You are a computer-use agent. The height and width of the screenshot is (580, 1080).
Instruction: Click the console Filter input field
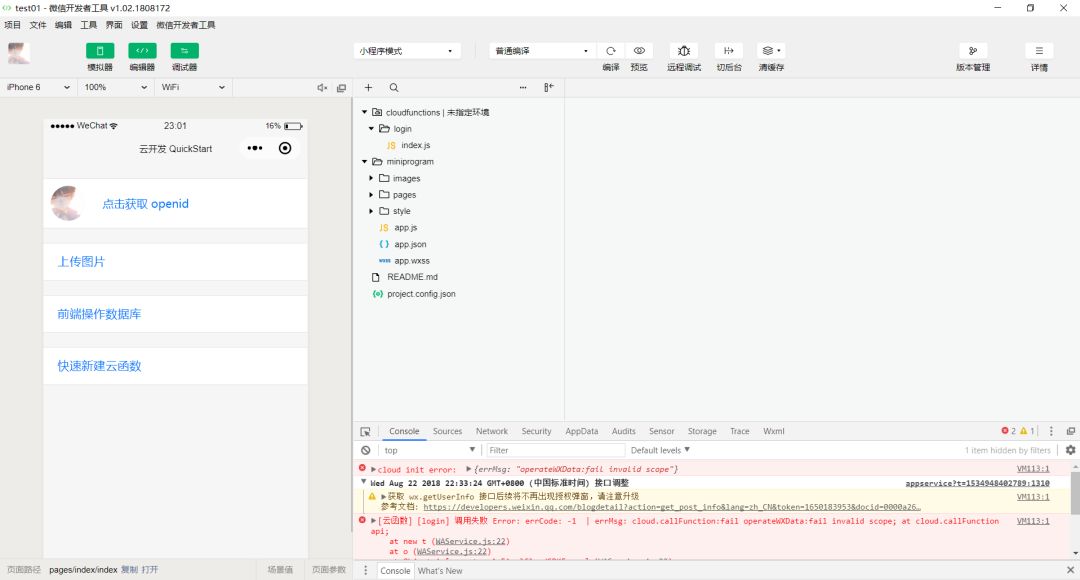pos(555,450)
